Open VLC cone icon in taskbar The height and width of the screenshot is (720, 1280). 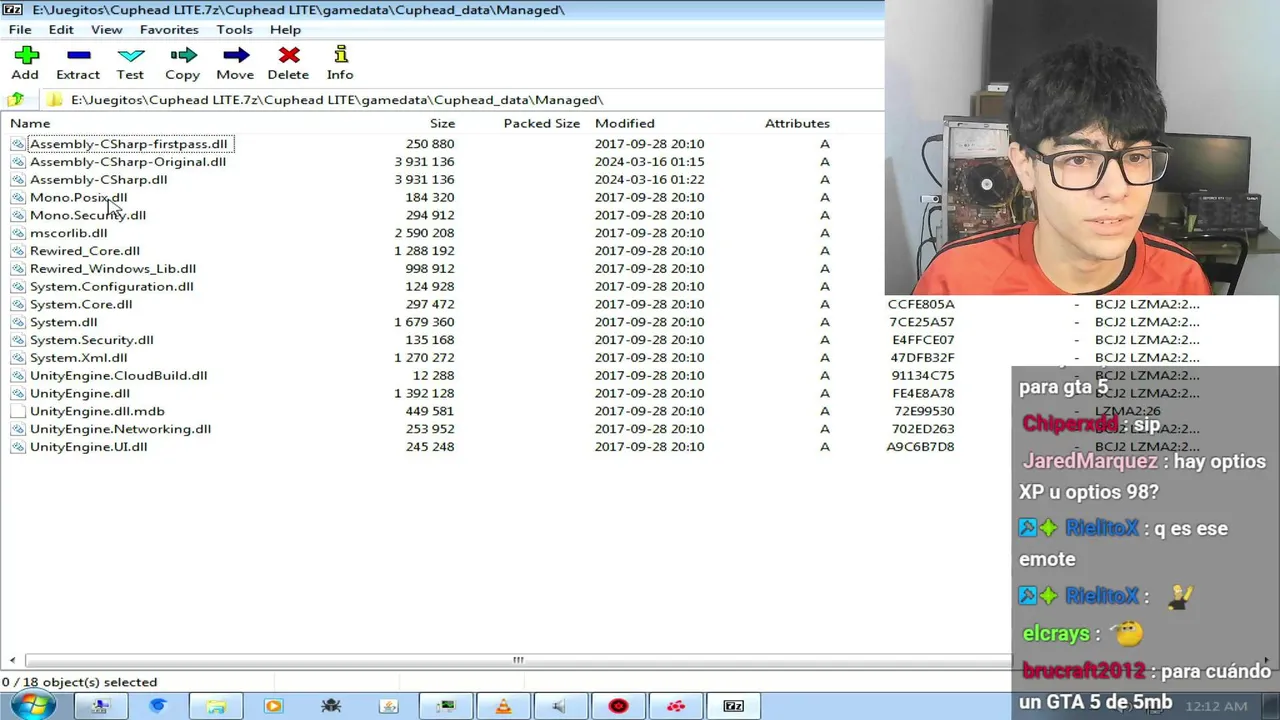click(503, 706)
